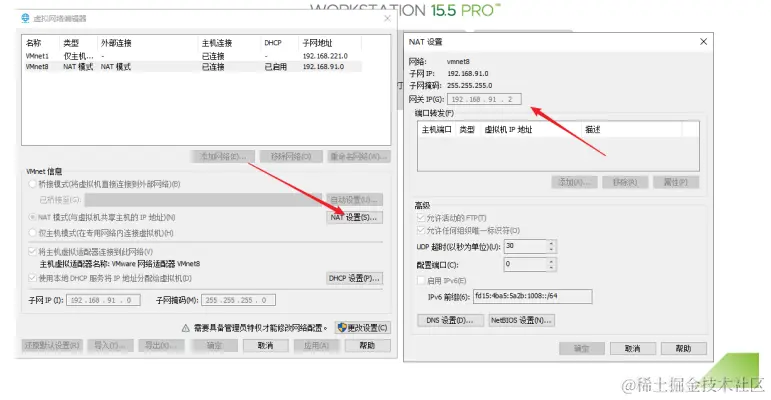Image resolution: width=771 pixels, height=400 pixels.
Task: Click the IPv6 前缀 input field
Action: tap(533, 296)
